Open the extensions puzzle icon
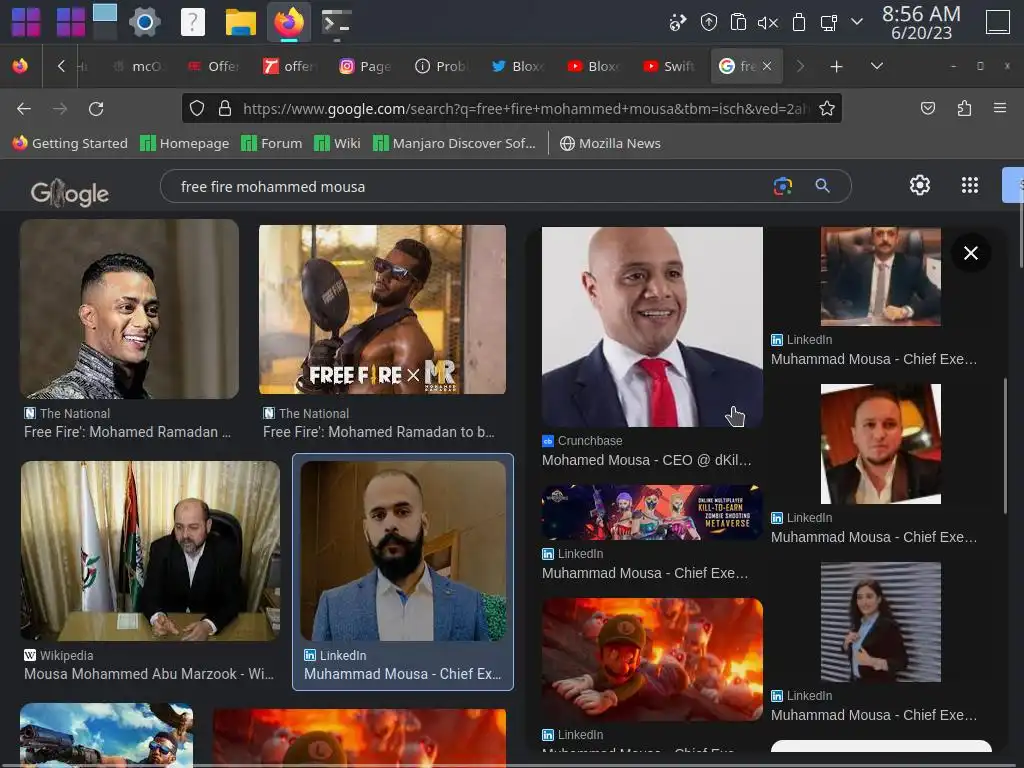Image resolution: width=1024 pixels, height=768 pixels. [964, 108]
